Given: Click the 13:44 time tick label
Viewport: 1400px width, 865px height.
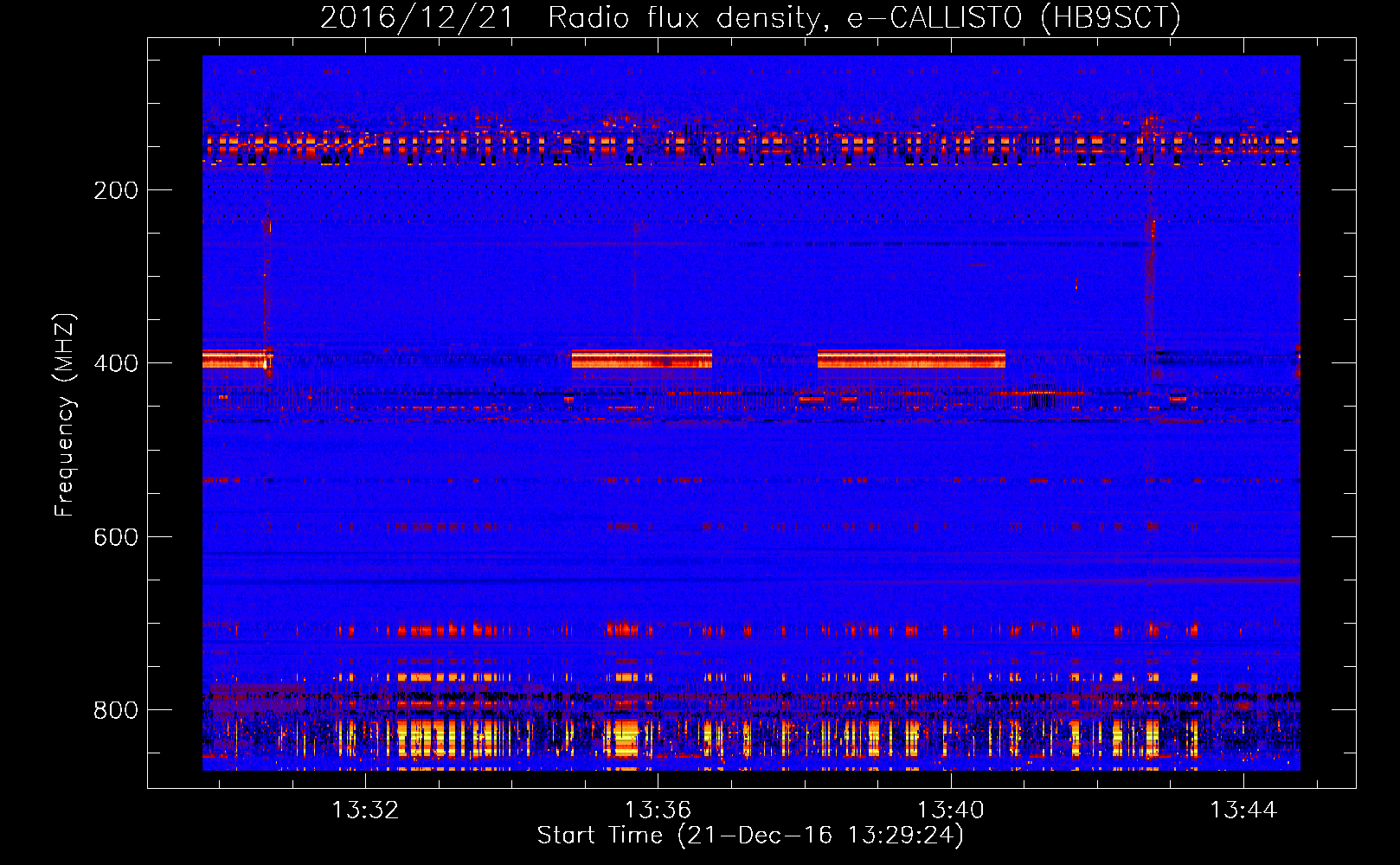Looking at the screenshot, I should [1243, 810].
